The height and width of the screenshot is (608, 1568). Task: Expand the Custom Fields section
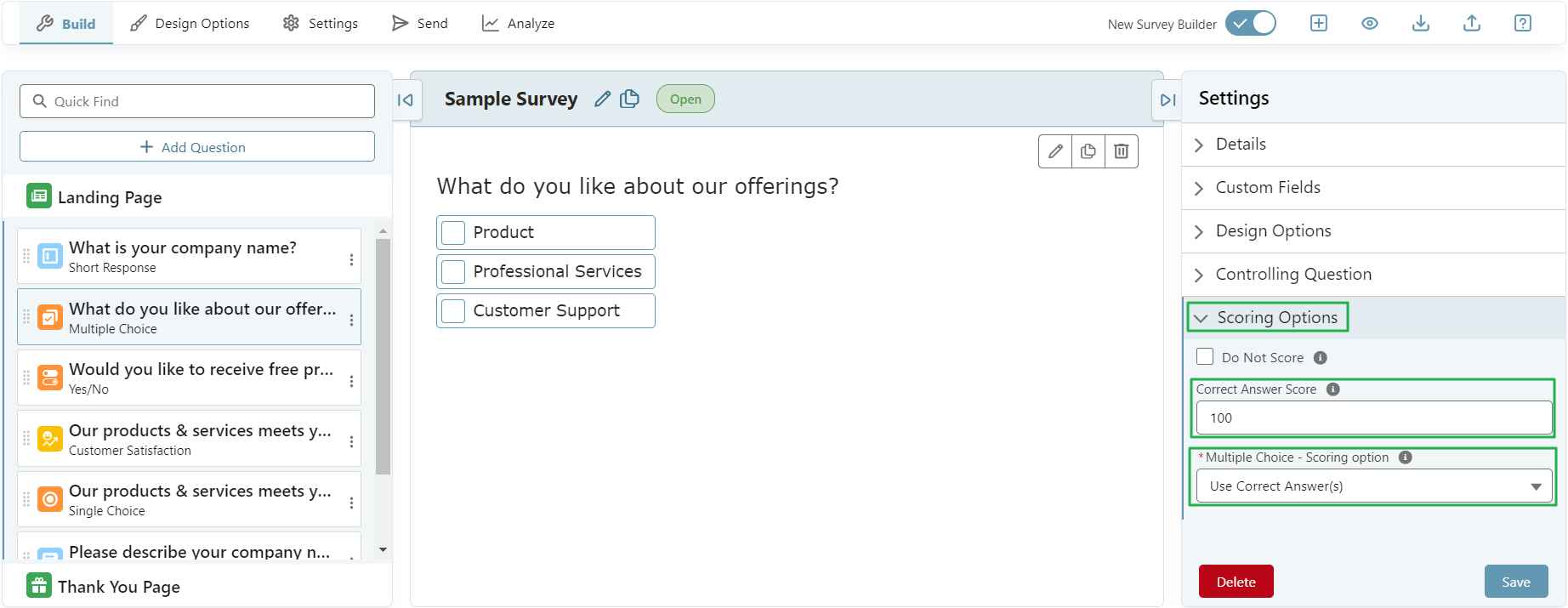click(1373, 188)
